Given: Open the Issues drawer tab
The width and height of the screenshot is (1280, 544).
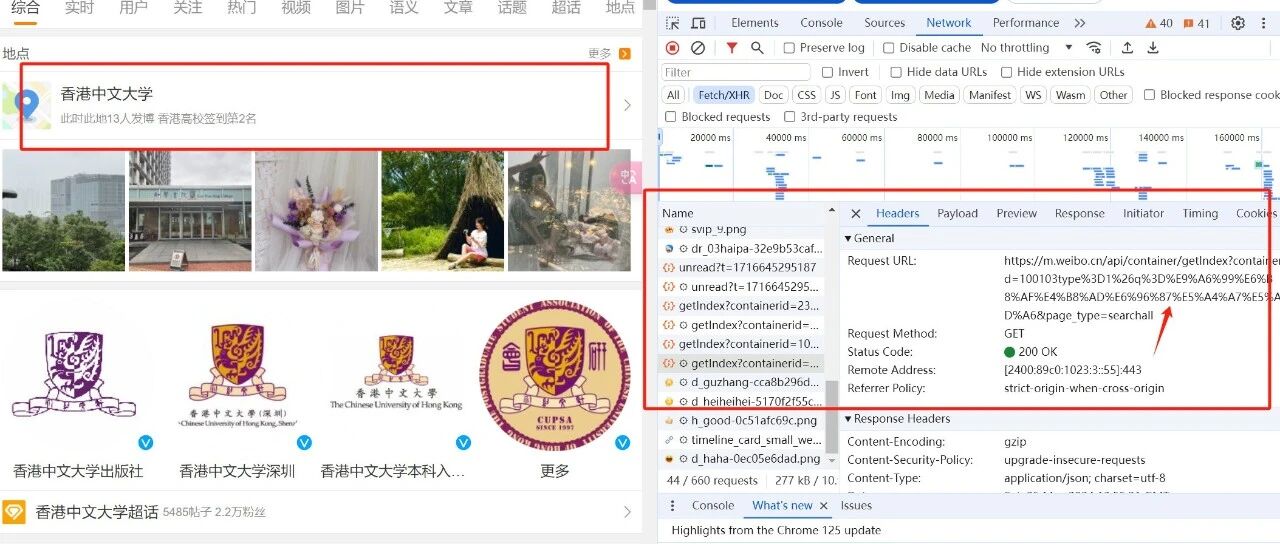Looking at the screenshot, I should tap(856, 506).
